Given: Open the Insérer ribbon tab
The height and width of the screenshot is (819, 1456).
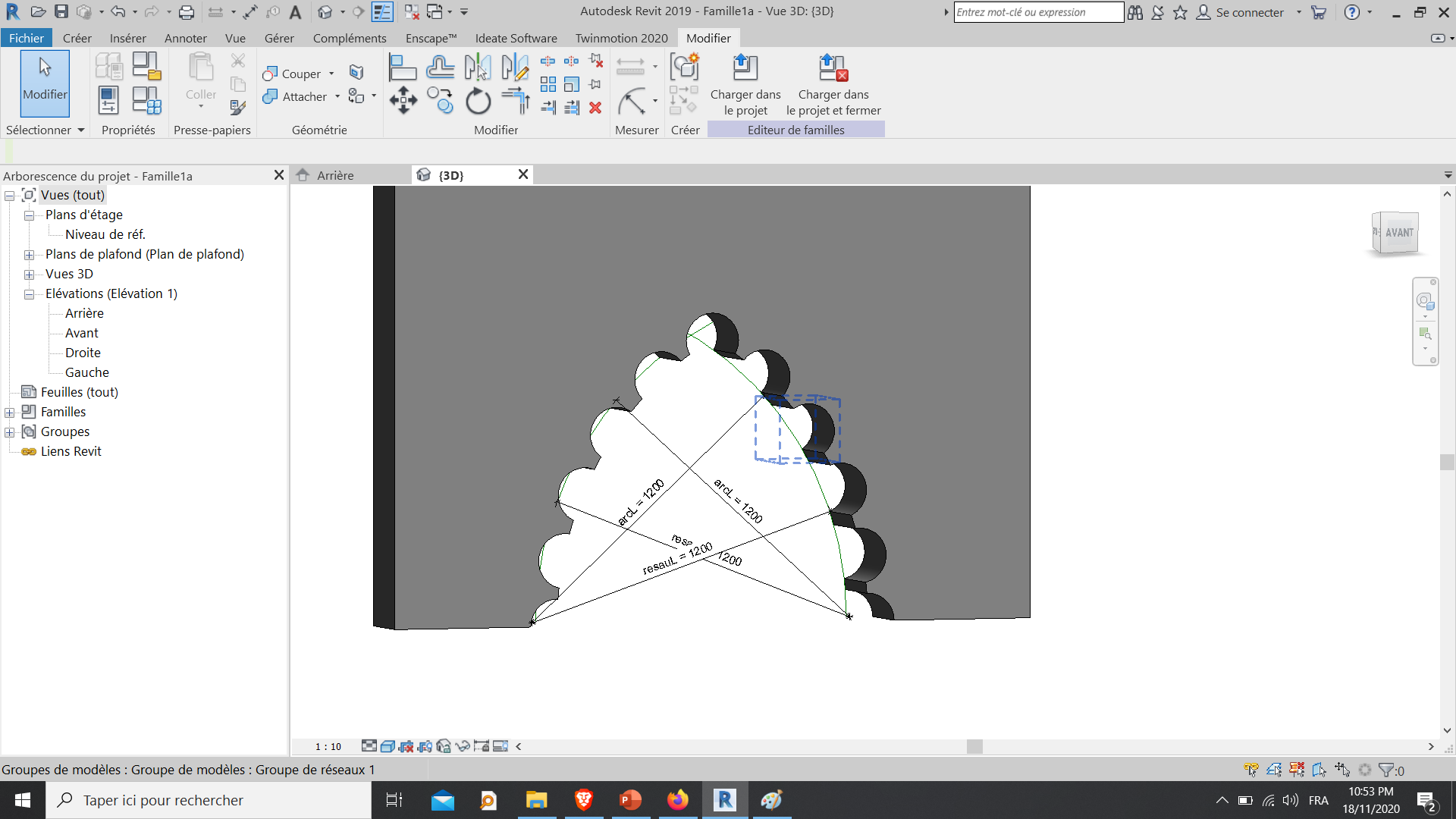Looking at the screenshot, I should [127, 38].
